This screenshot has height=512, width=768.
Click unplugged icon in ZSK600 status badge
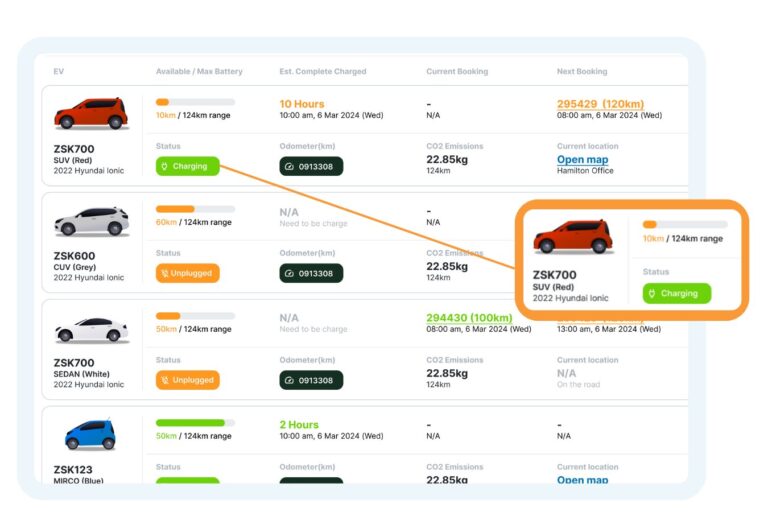click(x=165, y=273)
